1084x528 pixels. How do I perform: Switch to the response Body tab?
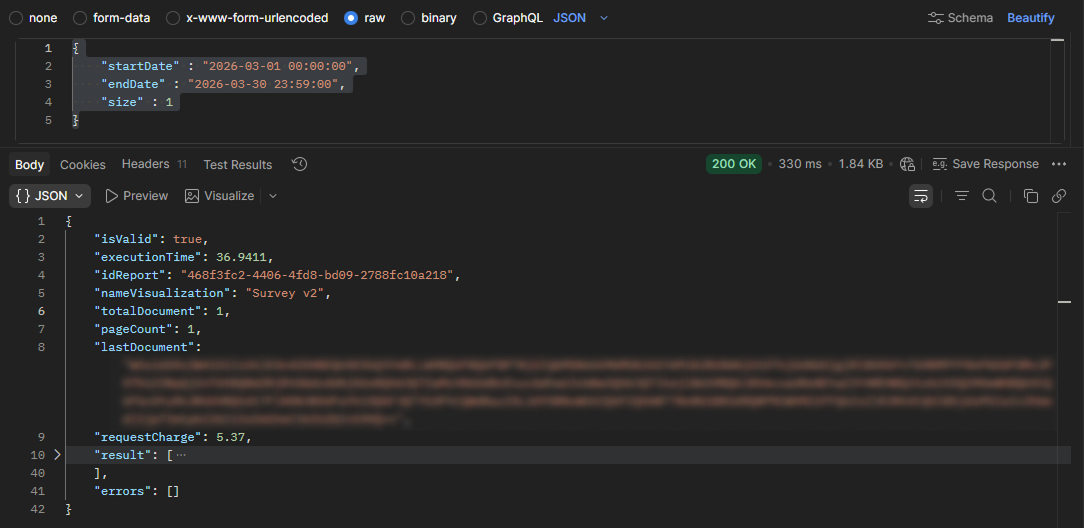pos(29,164)
